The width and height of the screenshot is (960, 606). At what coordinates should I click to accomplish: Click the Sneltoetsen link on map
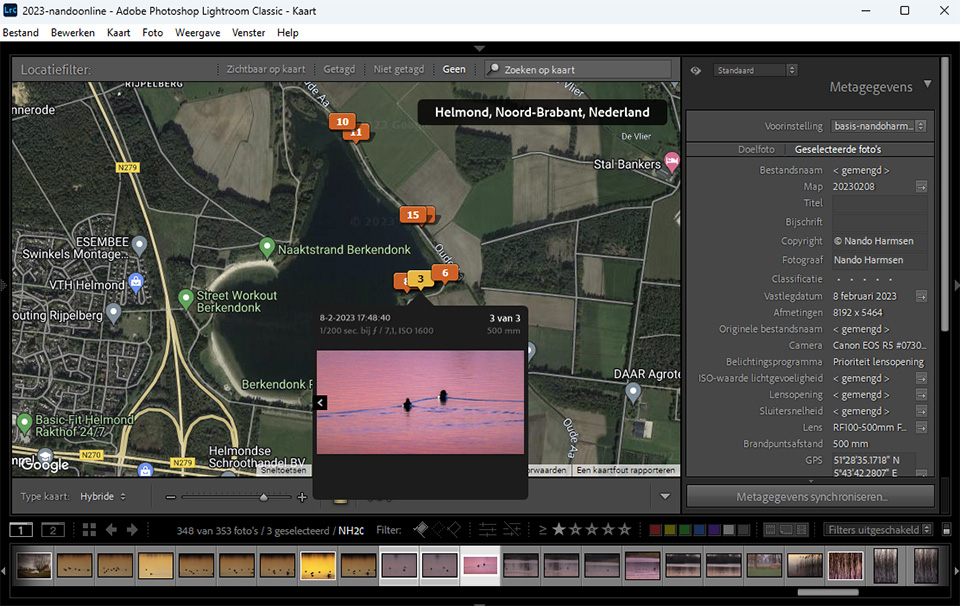pyautogui.click(x=283, y=470)
